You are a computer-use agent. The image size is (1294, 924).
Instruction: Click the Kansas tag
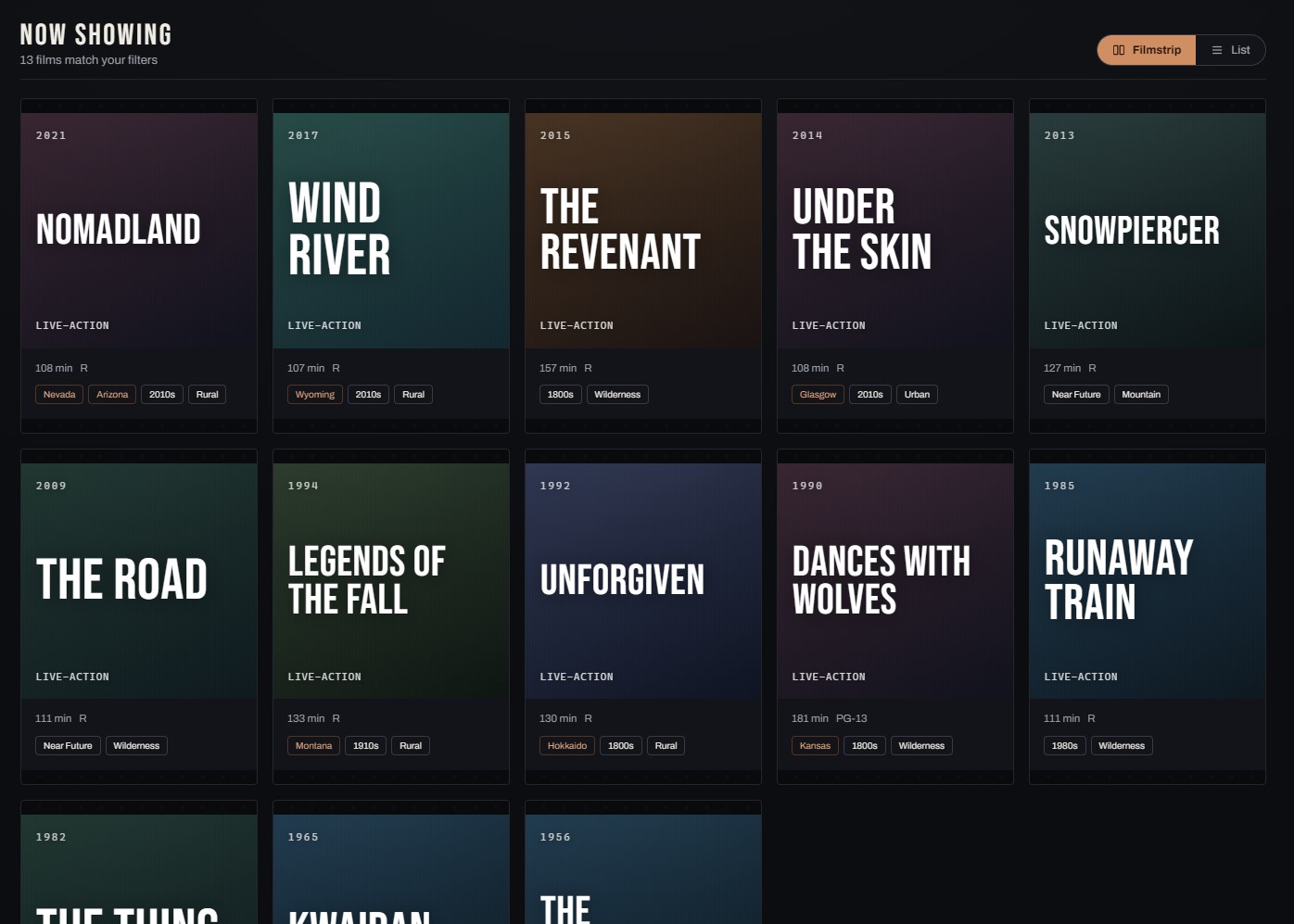815,746
